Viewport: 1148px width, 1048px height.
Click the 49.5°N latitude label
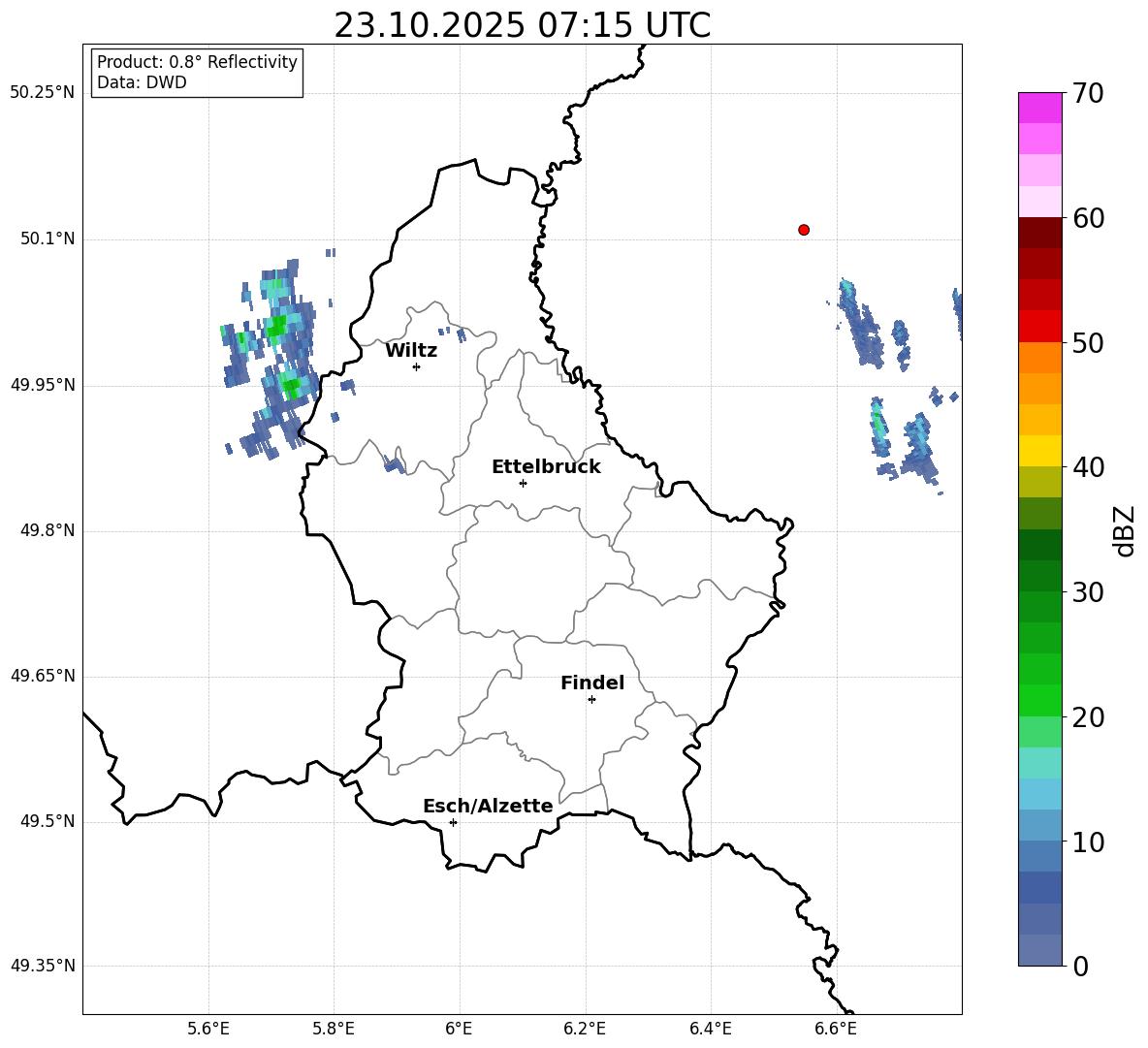[48, 821]
